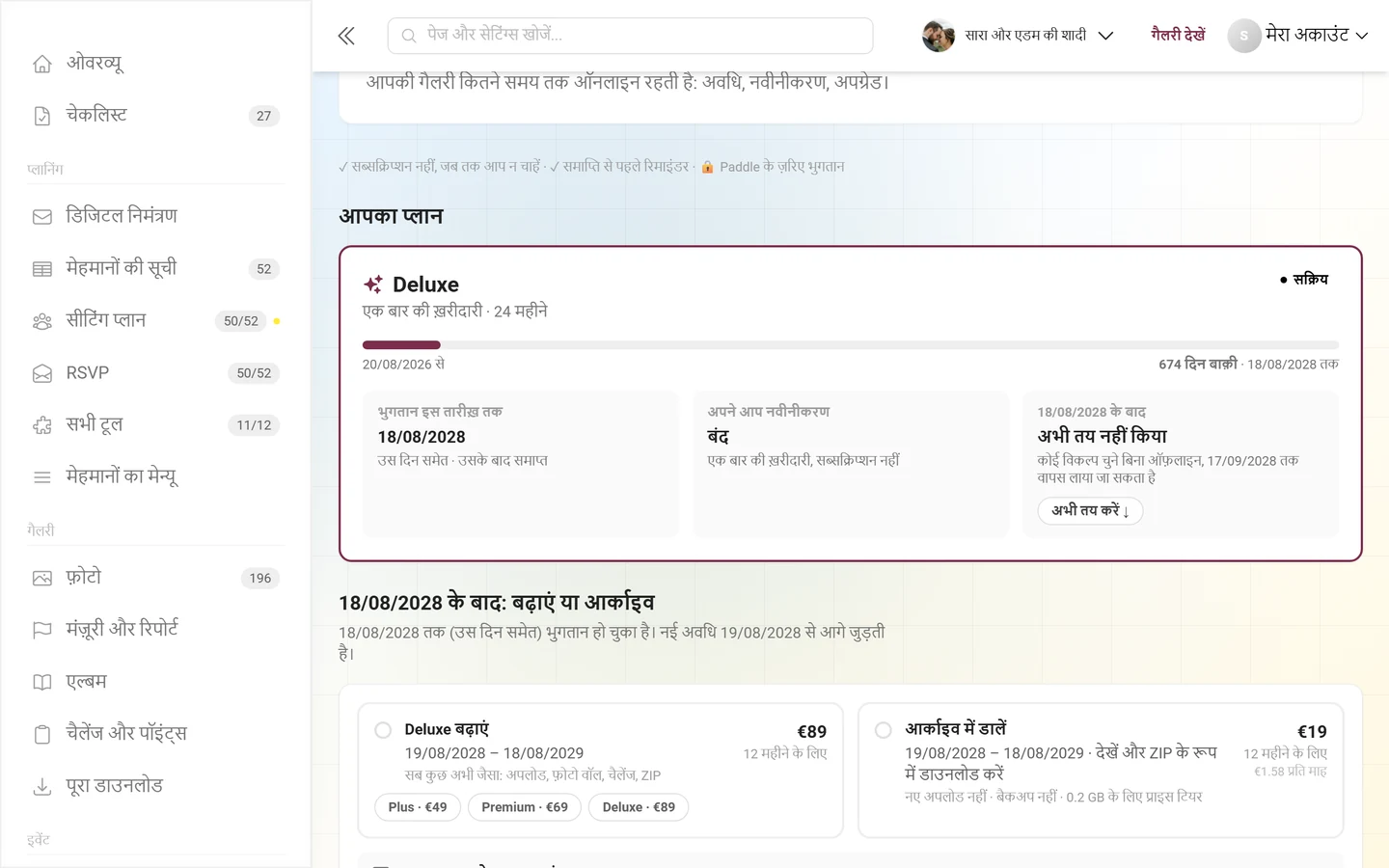The image size is (1389, 868).
Task: Click the सभी टूल puzzle icon
Action: [42, 425]
